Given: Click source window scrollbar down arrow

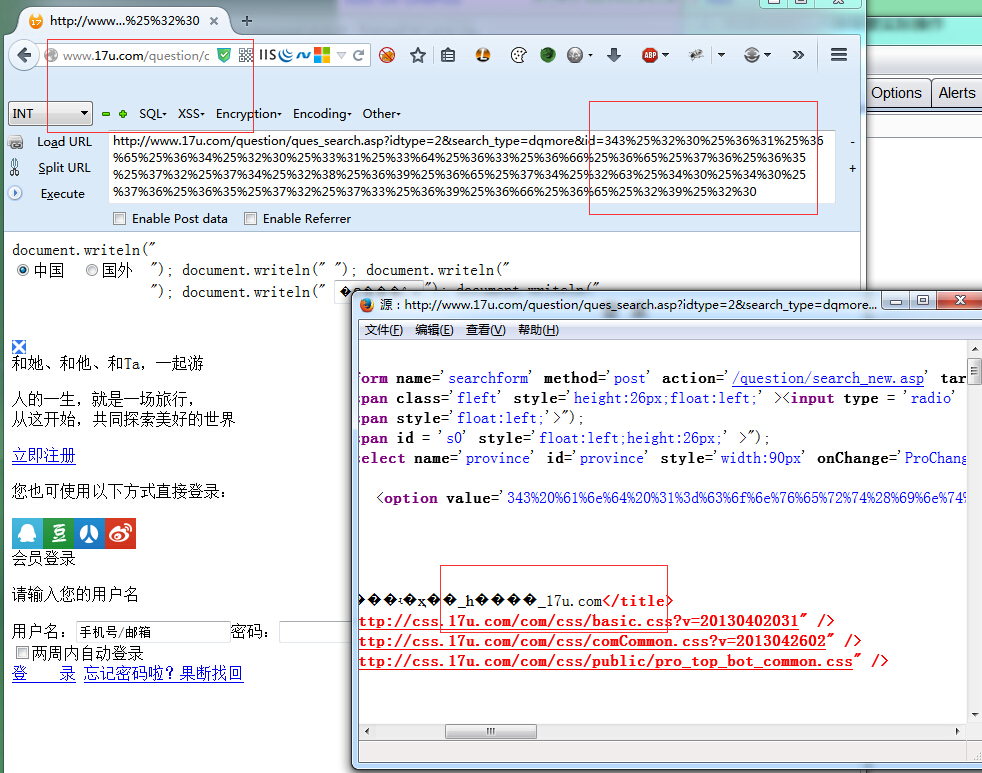Looking at the screenshot, I should [974, 715].
